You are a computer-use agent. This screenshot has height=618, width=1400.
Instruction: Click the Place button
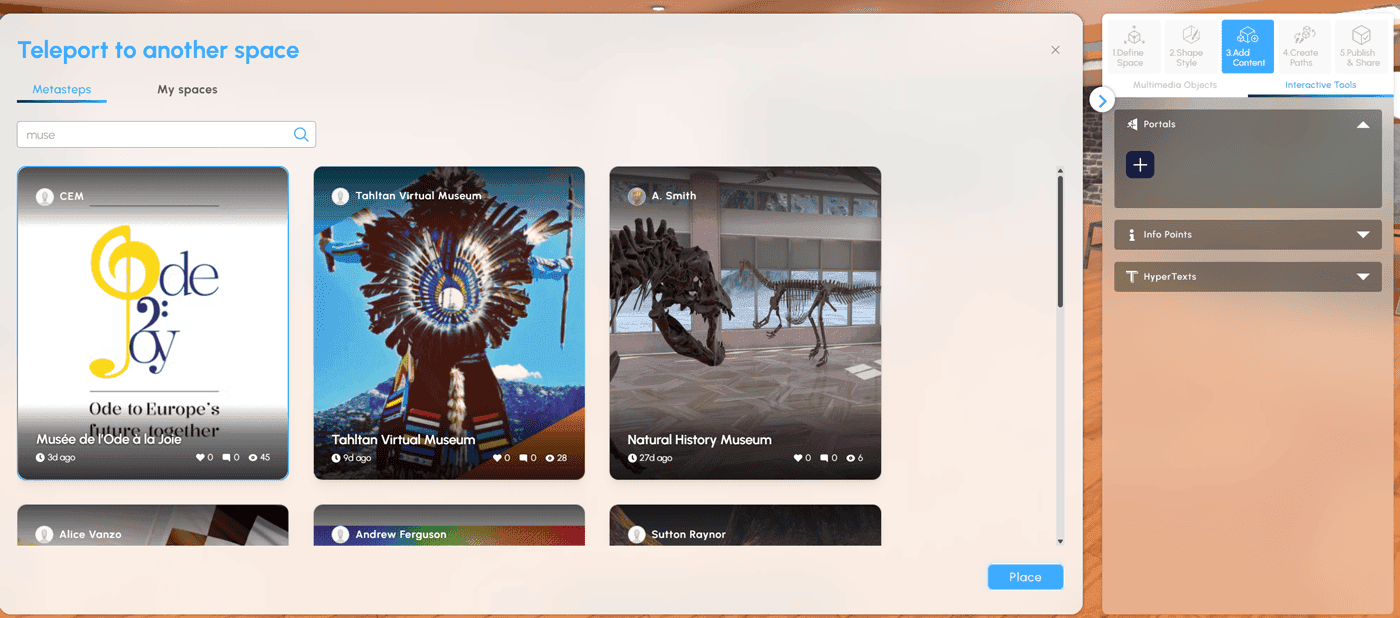point(1025,577)
